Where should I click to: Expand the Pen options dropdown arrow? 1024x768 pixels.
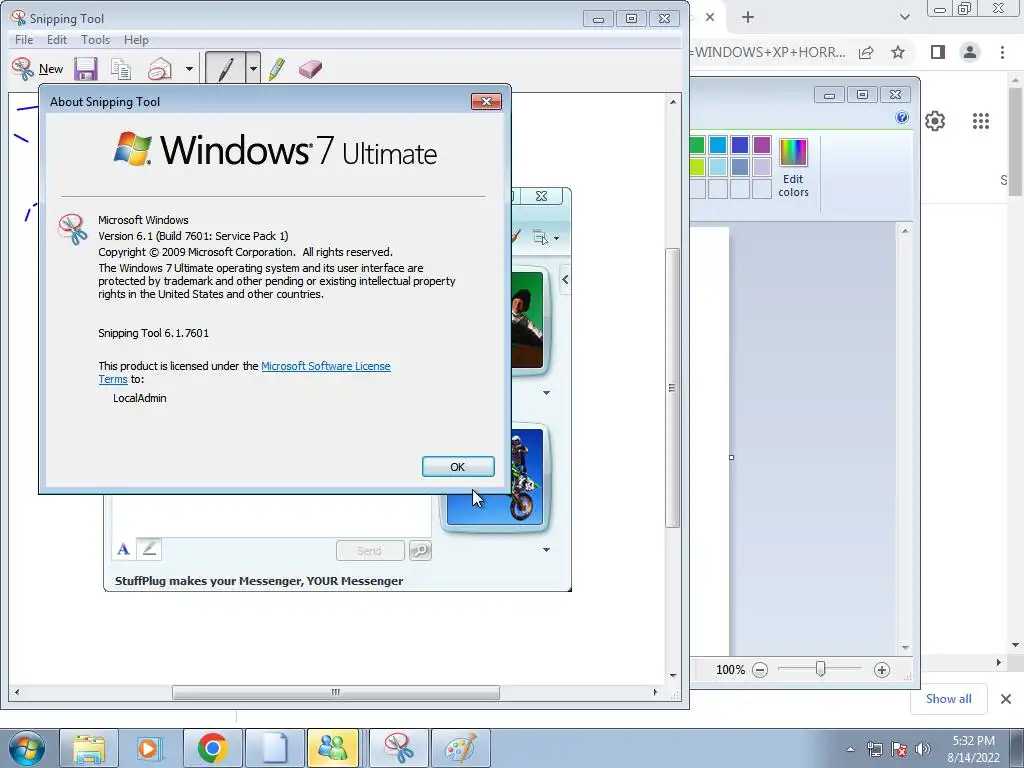click(x=253, y=68)
